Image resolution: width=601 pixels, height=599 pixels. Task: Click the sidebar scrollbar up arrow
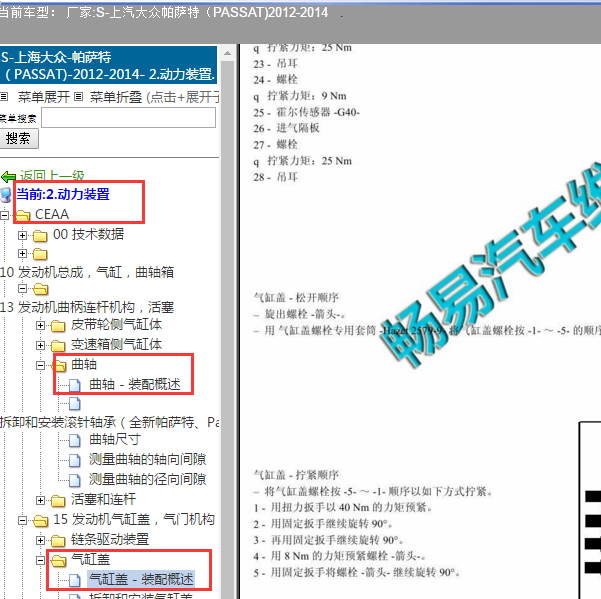(x=227, y=53)
